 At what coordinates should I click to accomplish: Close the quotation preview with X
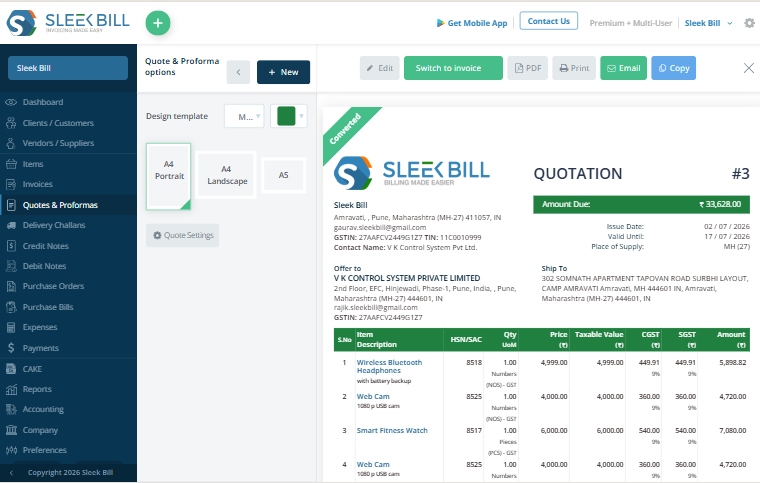749,68
